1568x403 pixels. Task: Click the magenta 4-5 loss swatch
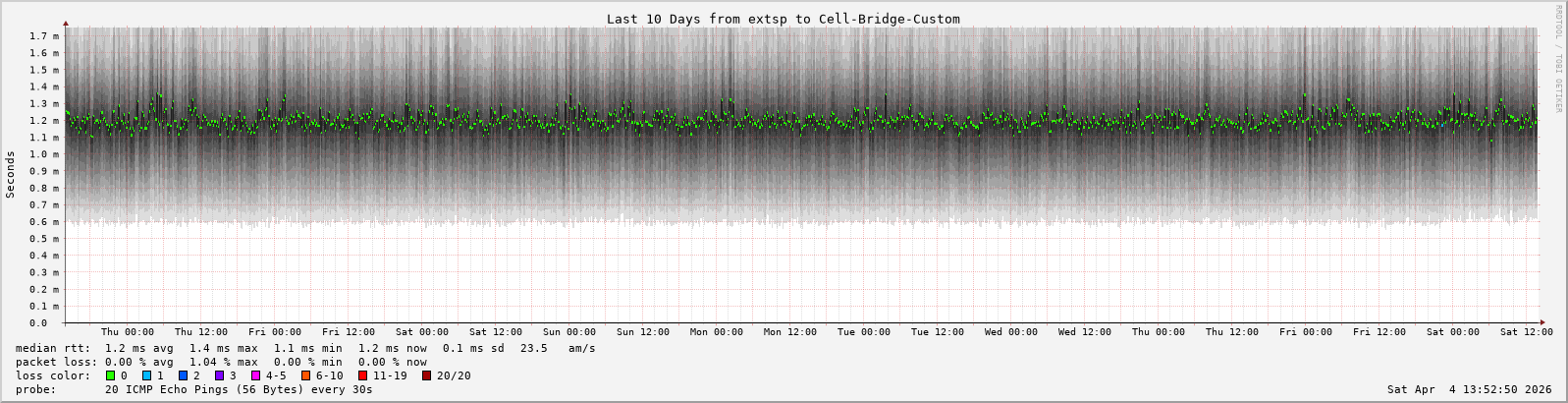255,375
